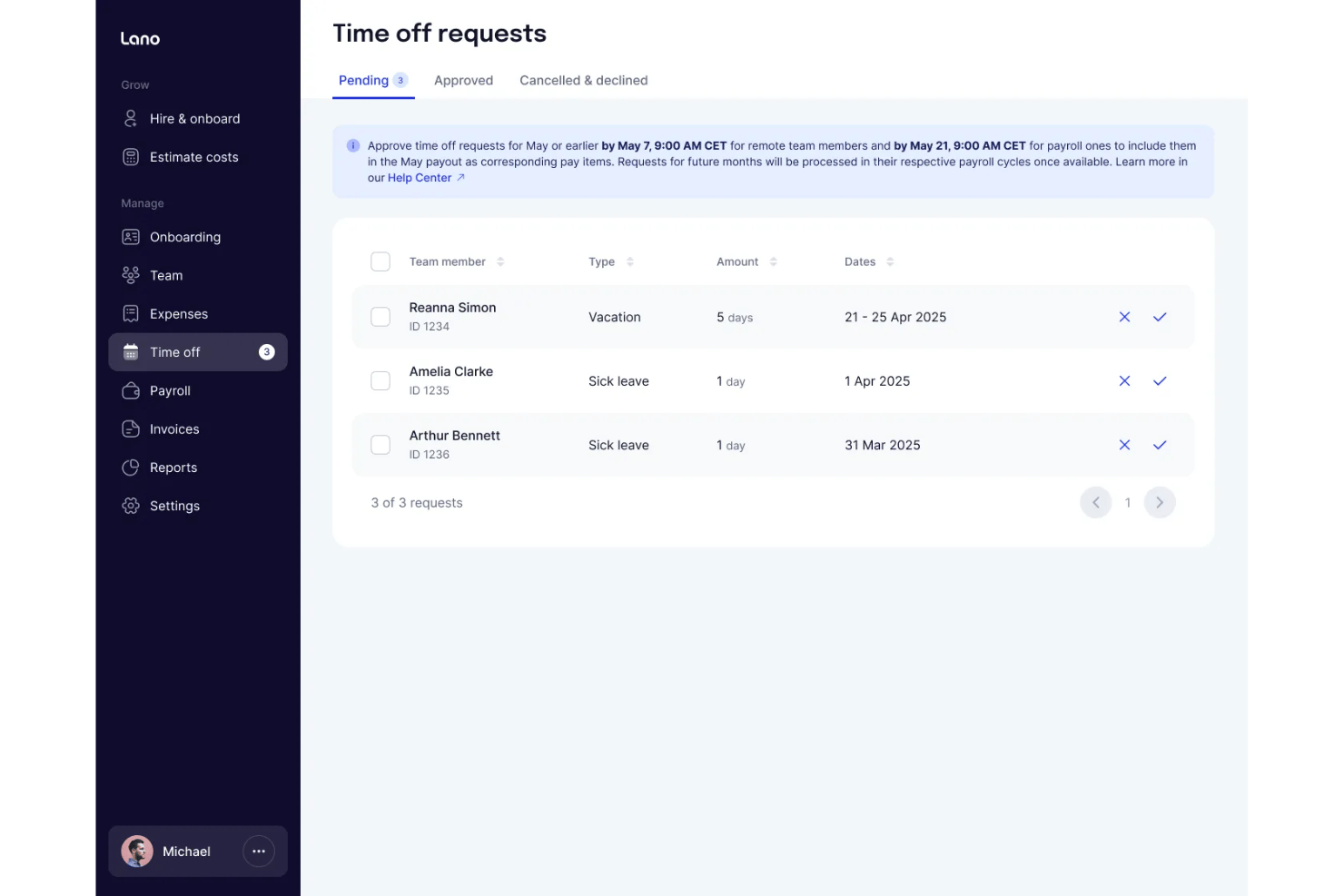Click the external link arrow beside Help Center

[x=460, y=178]
